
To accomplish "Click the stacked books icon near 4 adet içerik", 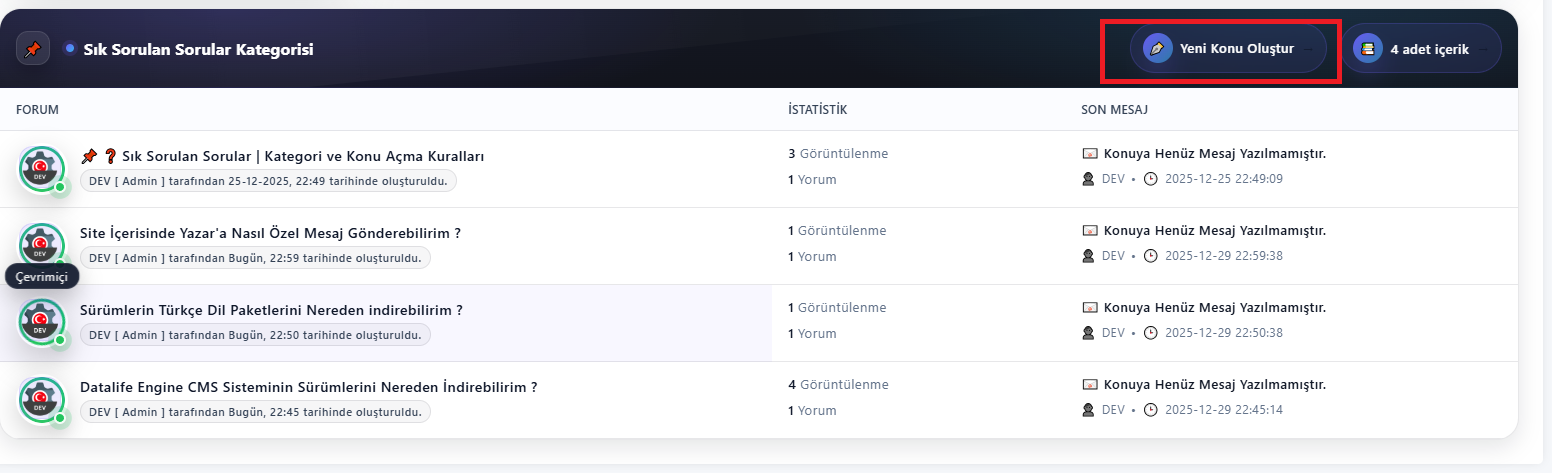I will point(1368,48).
